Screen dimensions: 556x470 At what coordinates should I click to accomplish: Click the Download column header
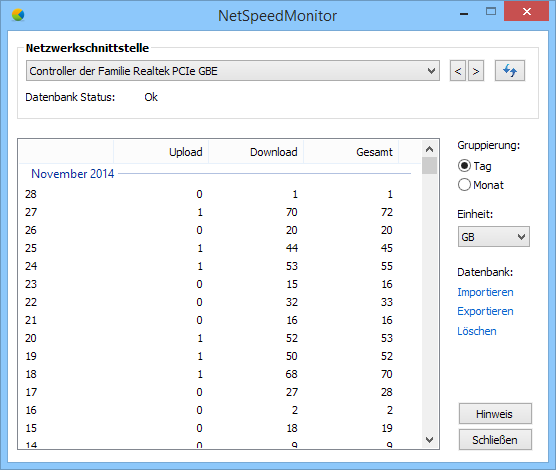pyautogui.click(x=256, y=152)
